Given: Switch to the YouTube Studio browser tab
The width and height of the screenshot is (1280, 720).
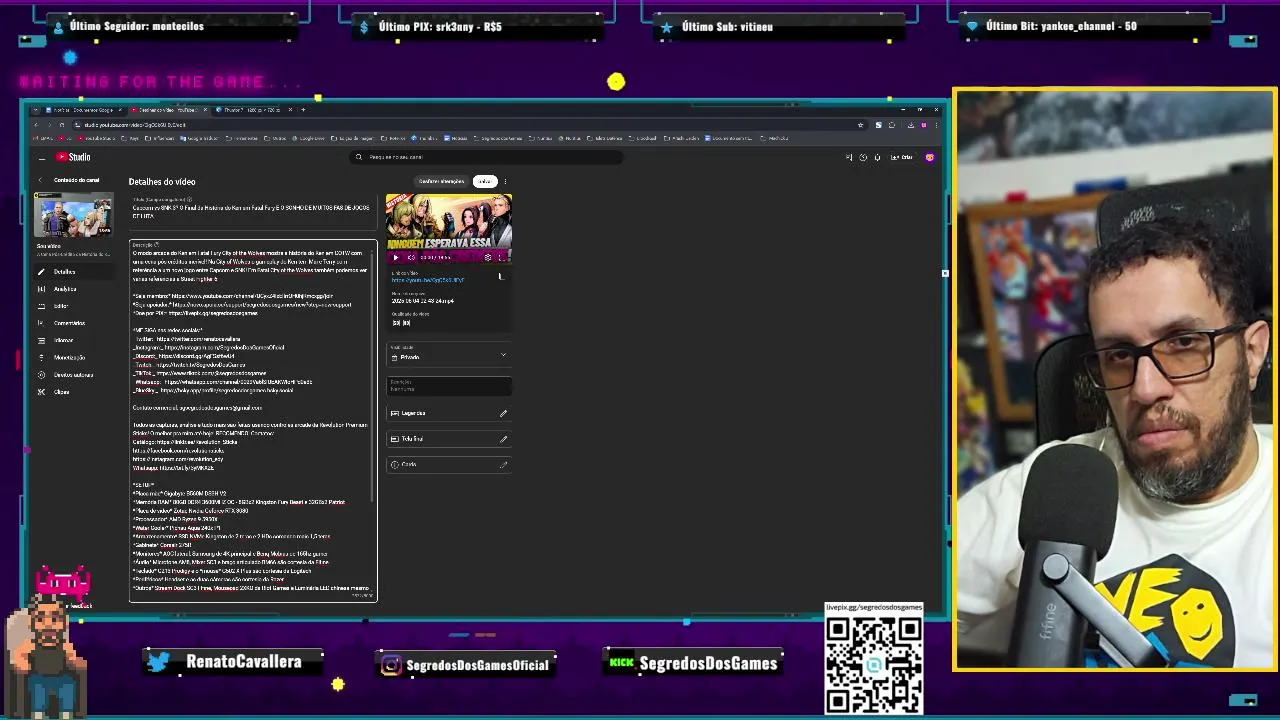Looking at the screenshot, I should coord(168,110).
